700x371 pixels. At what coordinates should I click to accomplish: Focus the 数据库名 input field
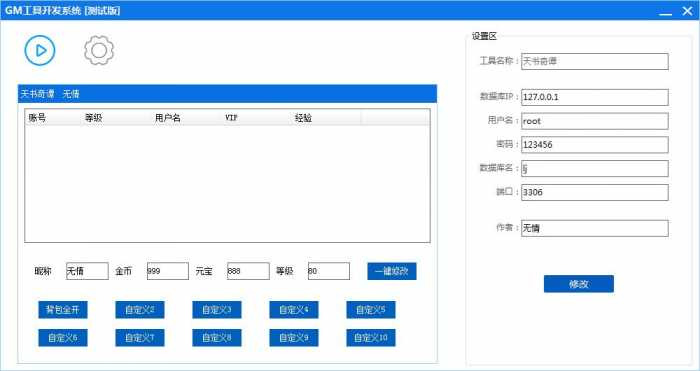coord(595,169)
